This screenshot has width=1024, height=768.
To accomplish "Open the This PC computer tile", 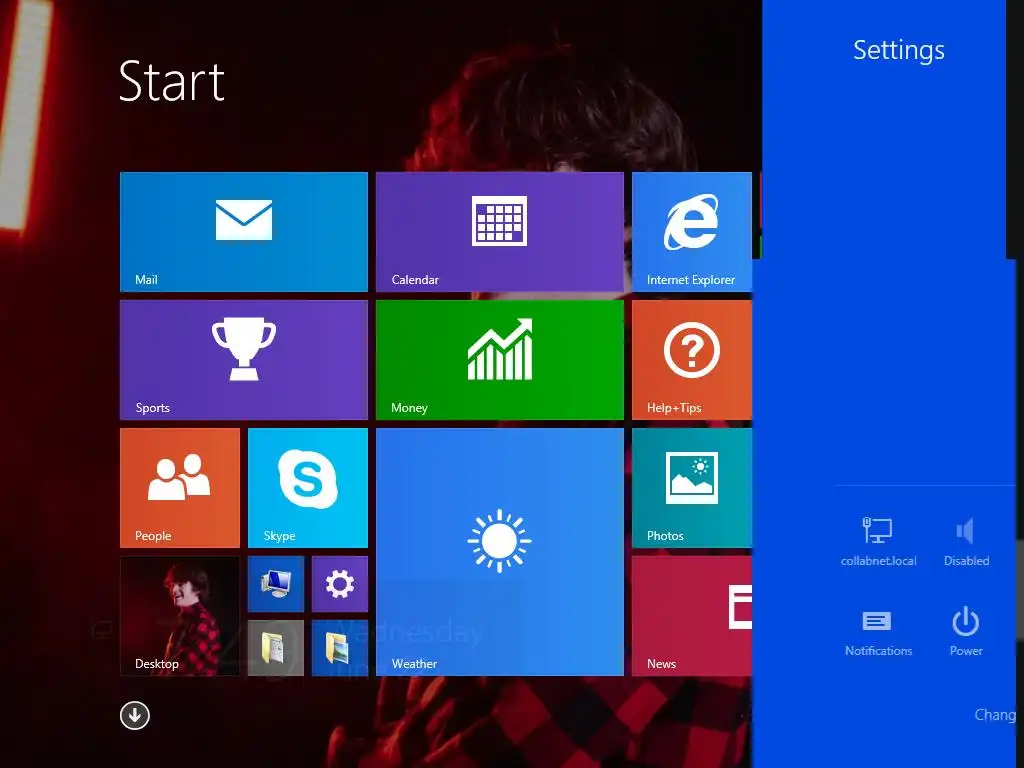I will 276,584.
